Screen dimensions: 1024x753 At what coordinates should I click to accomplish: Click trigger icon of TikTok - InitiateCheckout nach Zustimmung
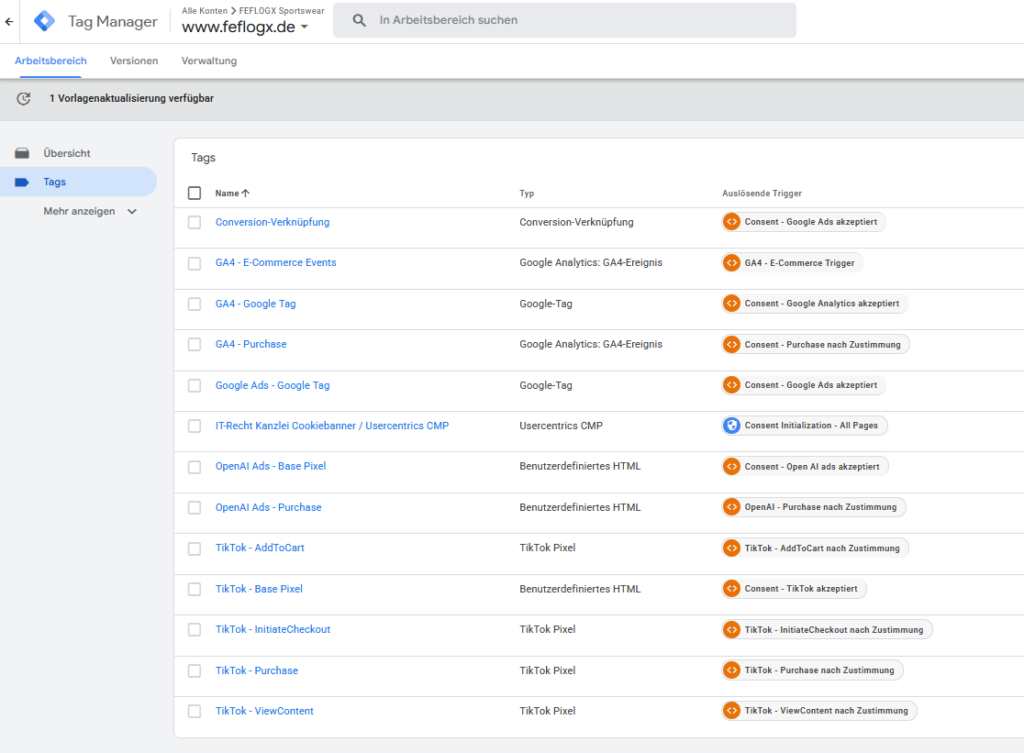(x=731, y=630)
